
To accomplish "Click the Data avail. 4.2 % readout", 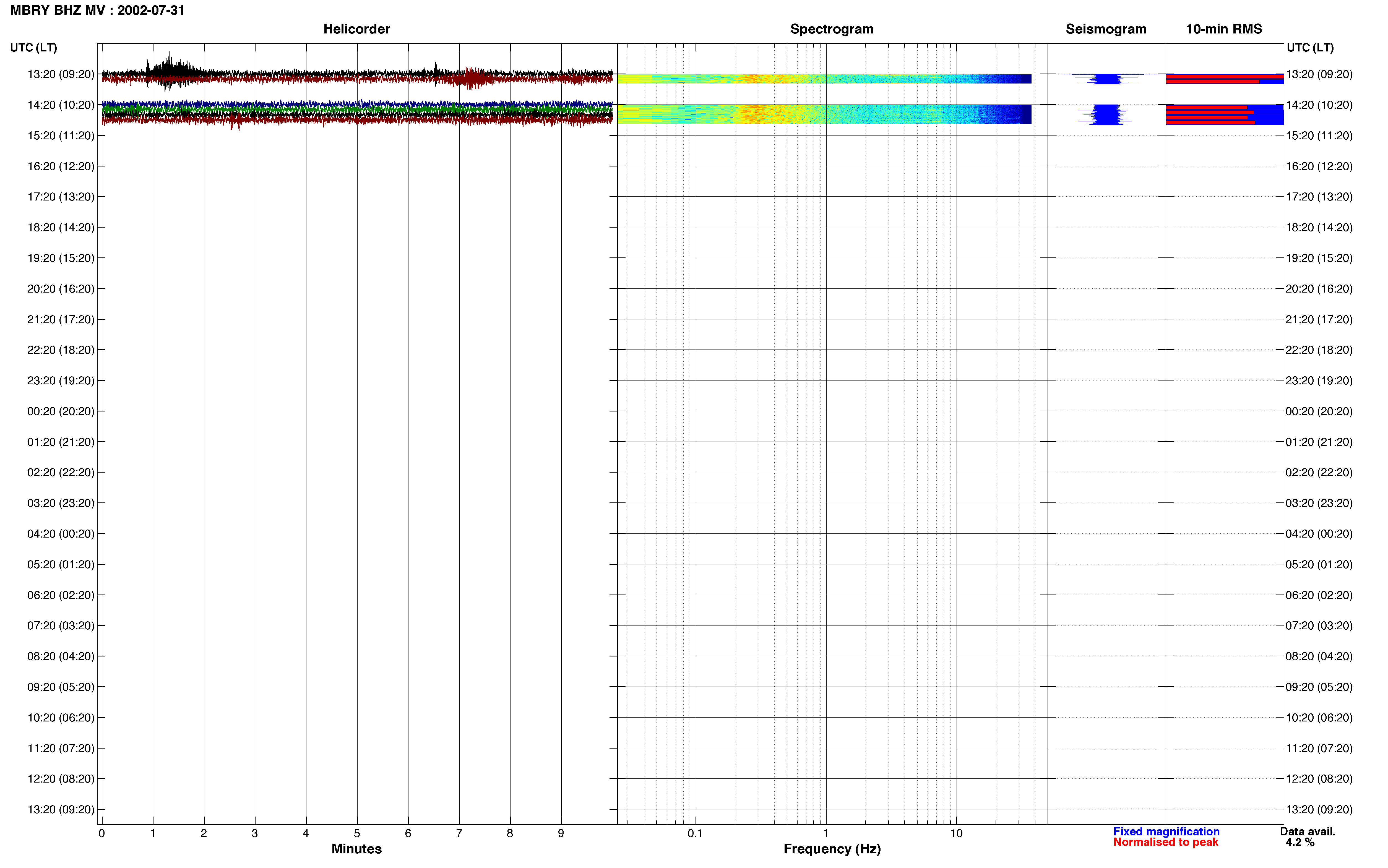I will pyautogui.click(x=1308, y=837).
